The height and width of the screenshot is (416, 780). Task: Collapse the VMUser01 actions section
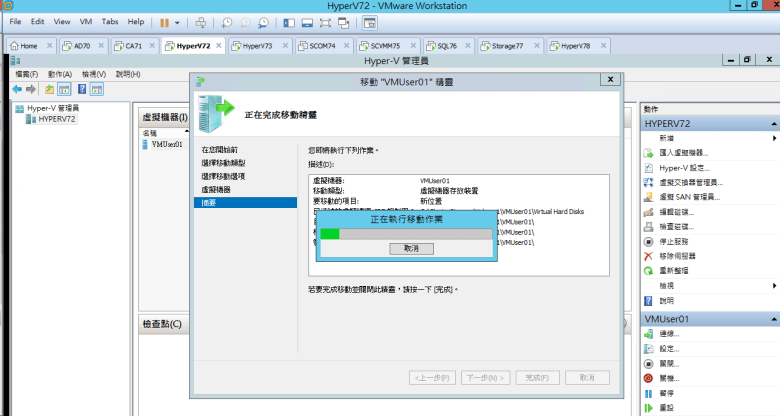click(x=773, y=319)
